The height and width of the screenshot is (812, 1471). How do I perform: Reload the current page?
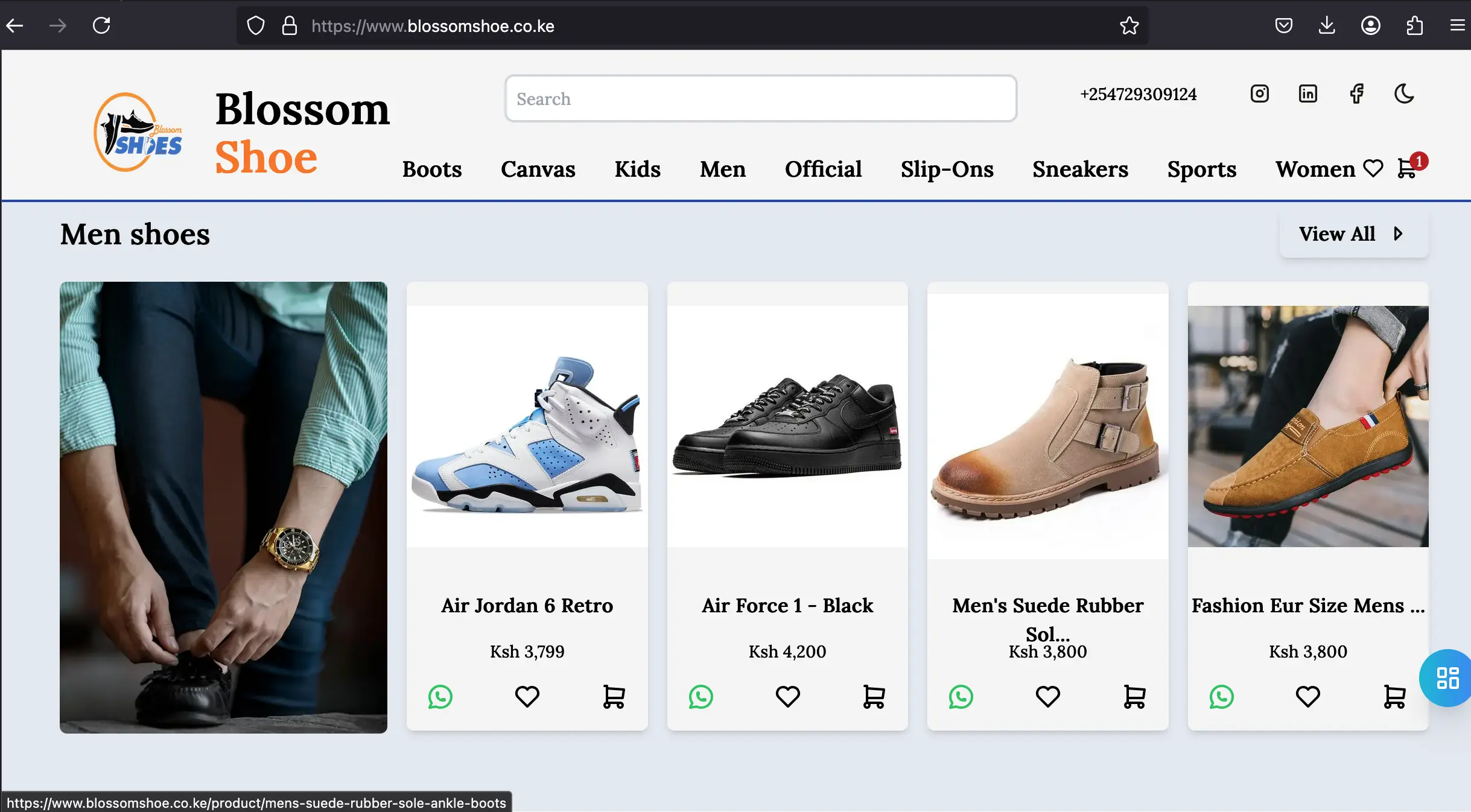point(101,25)
